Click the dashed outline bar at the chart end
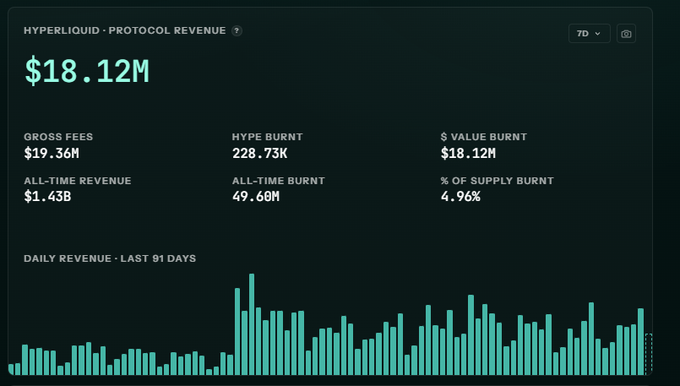 pos(648,354)
